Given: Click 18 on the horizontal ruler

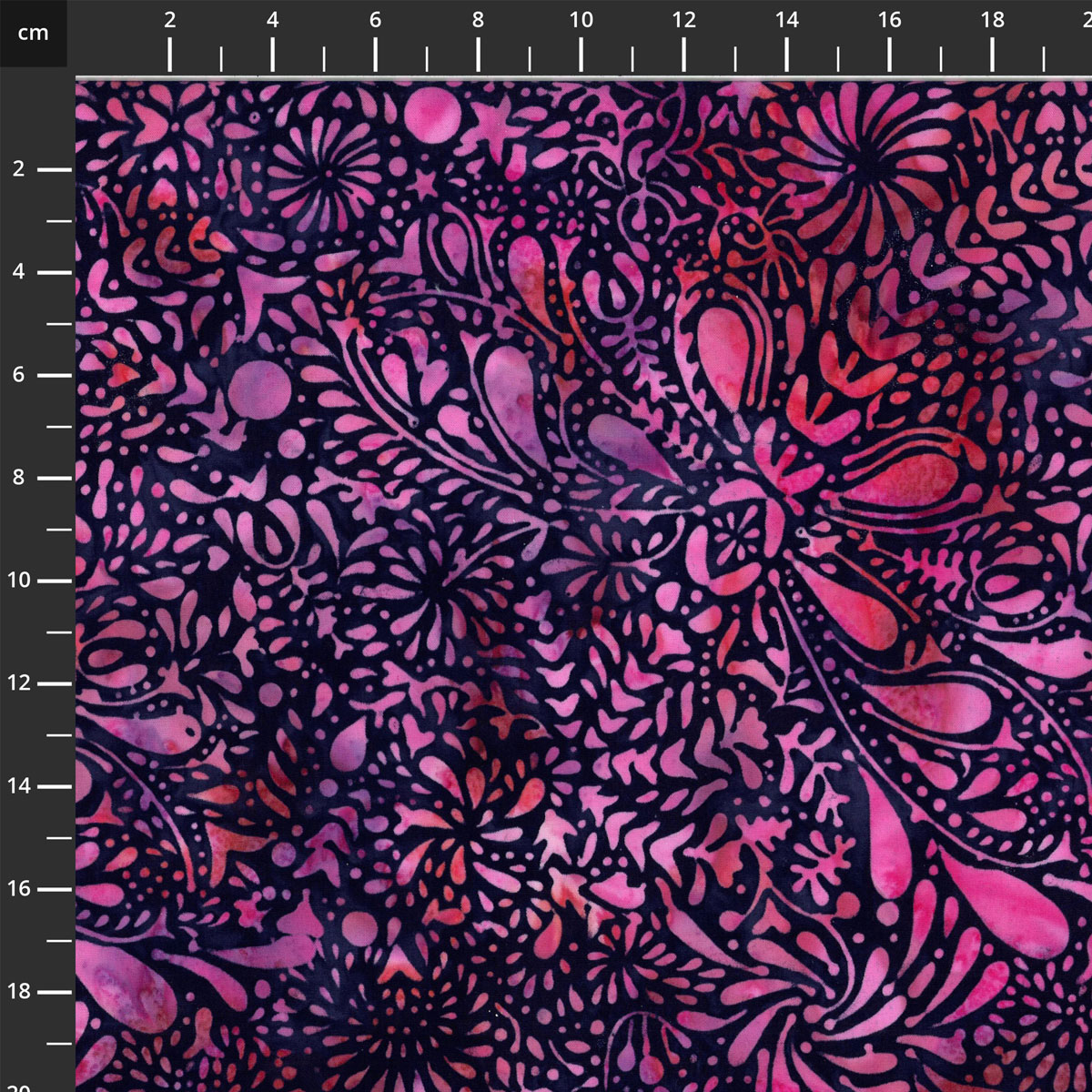Looking at the screenshot, I should (992, 21).
